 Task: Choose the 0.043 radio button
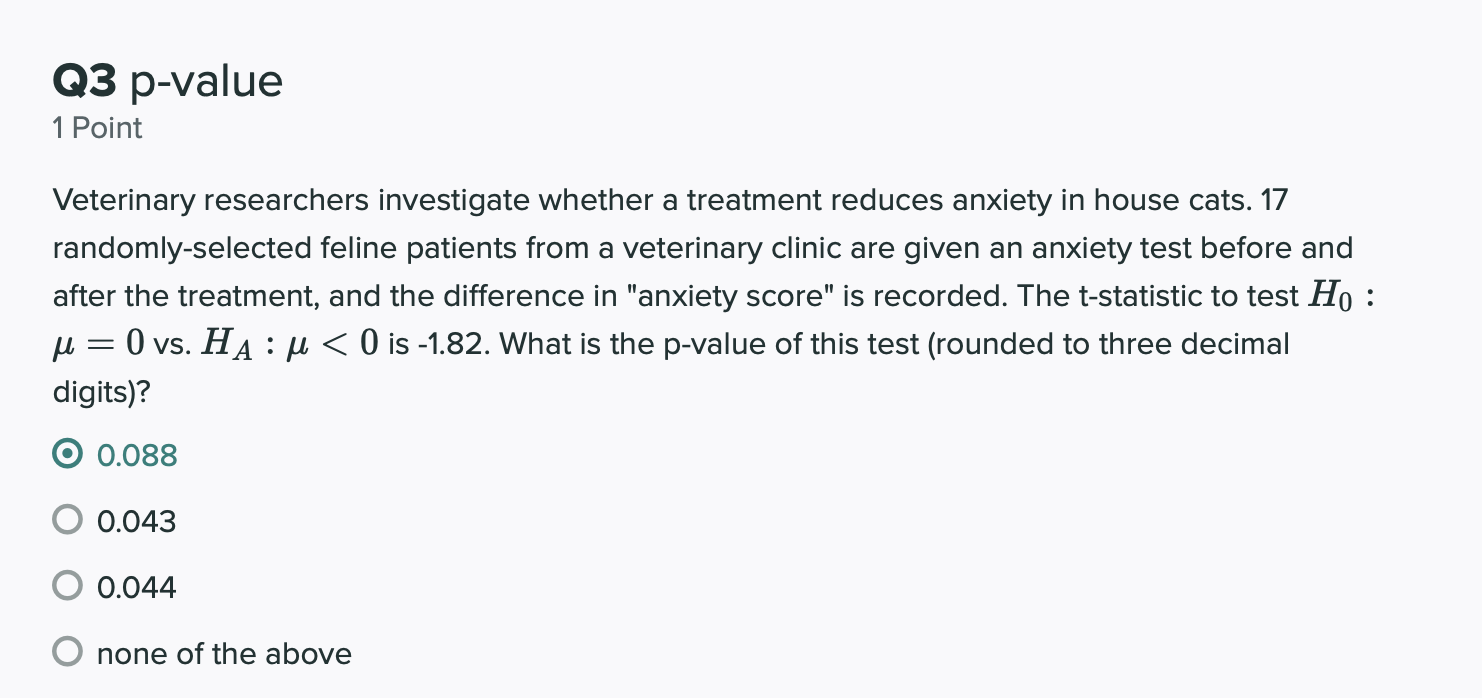(67, 521)
